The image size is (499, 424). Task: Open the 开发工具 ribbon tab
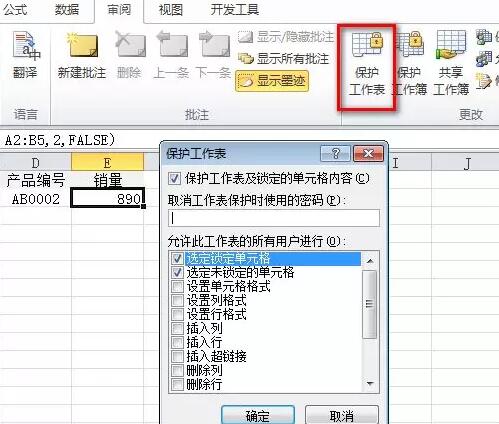pos(235,10)
